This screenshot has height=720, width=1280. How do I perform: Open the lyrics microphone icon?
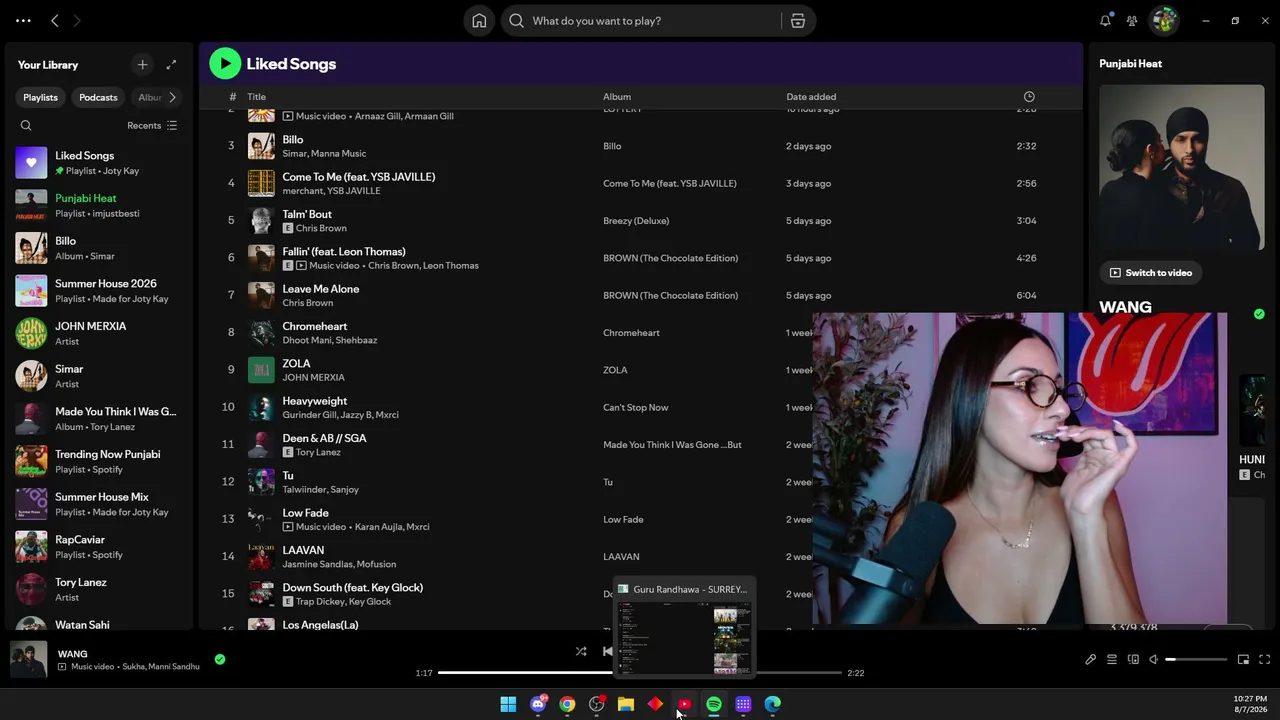pyautogui.click(x=1090, y=659)
